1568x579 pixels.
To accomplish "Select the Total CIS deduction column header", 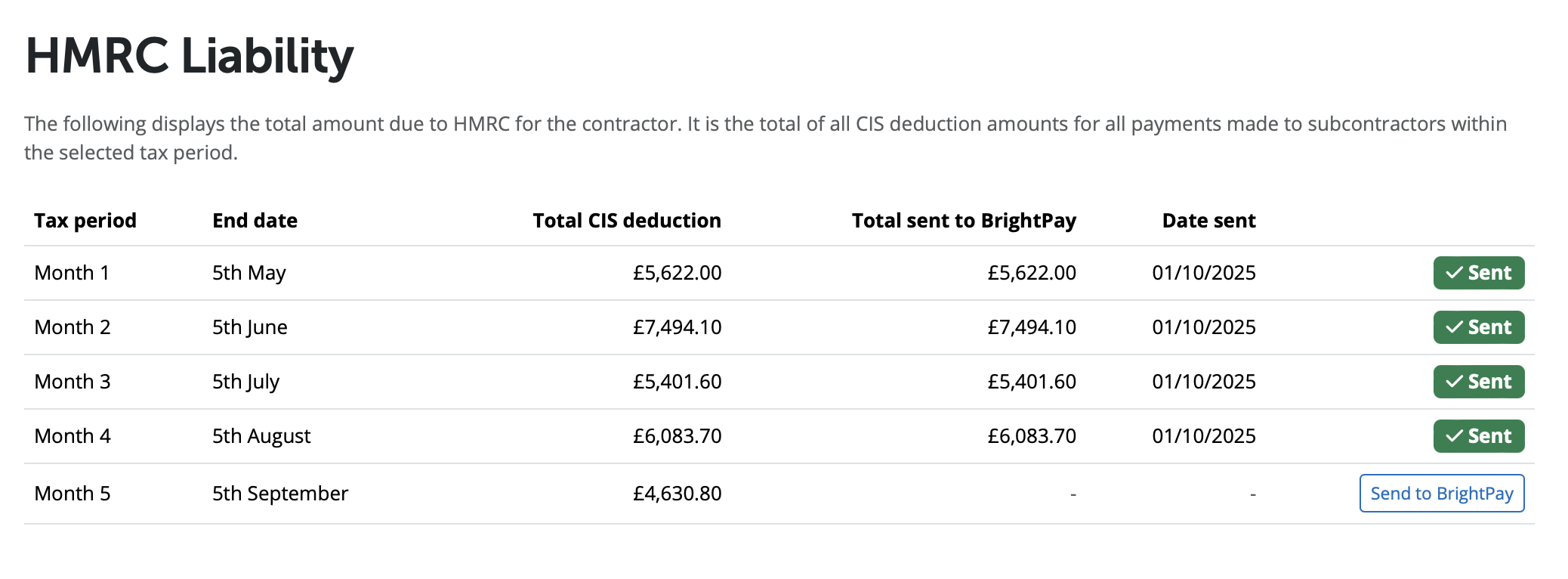I will (x=626, y=221).
